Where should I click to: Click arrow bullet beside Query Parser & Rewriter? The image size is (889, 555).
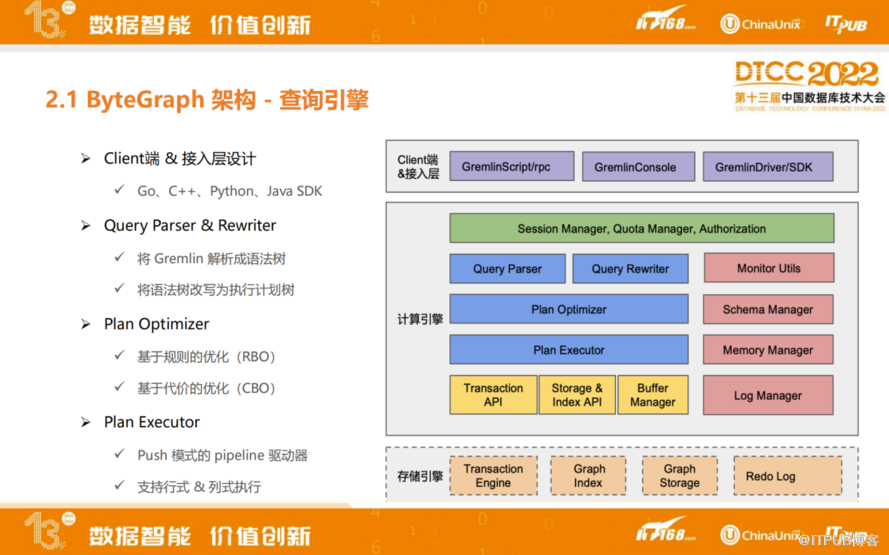click(86, 226)
